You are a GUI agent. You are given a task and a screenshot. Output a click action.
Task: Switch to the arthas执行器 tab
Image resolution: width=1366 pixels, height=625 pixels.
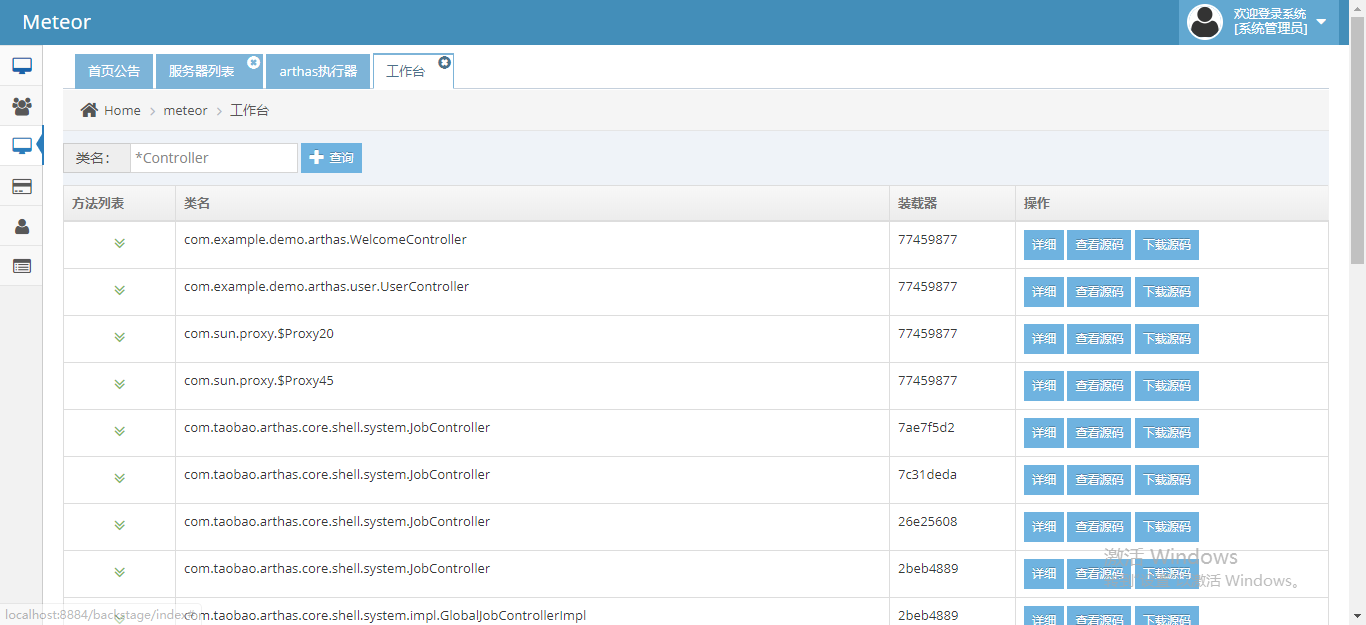tap(317, 70)
